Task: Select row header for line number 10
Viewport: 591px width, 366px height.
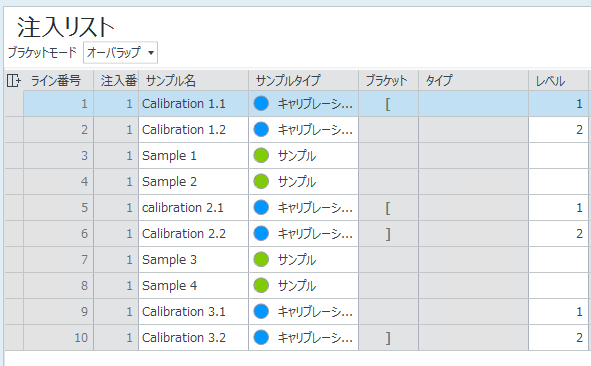Action: (x=14, y=338)
